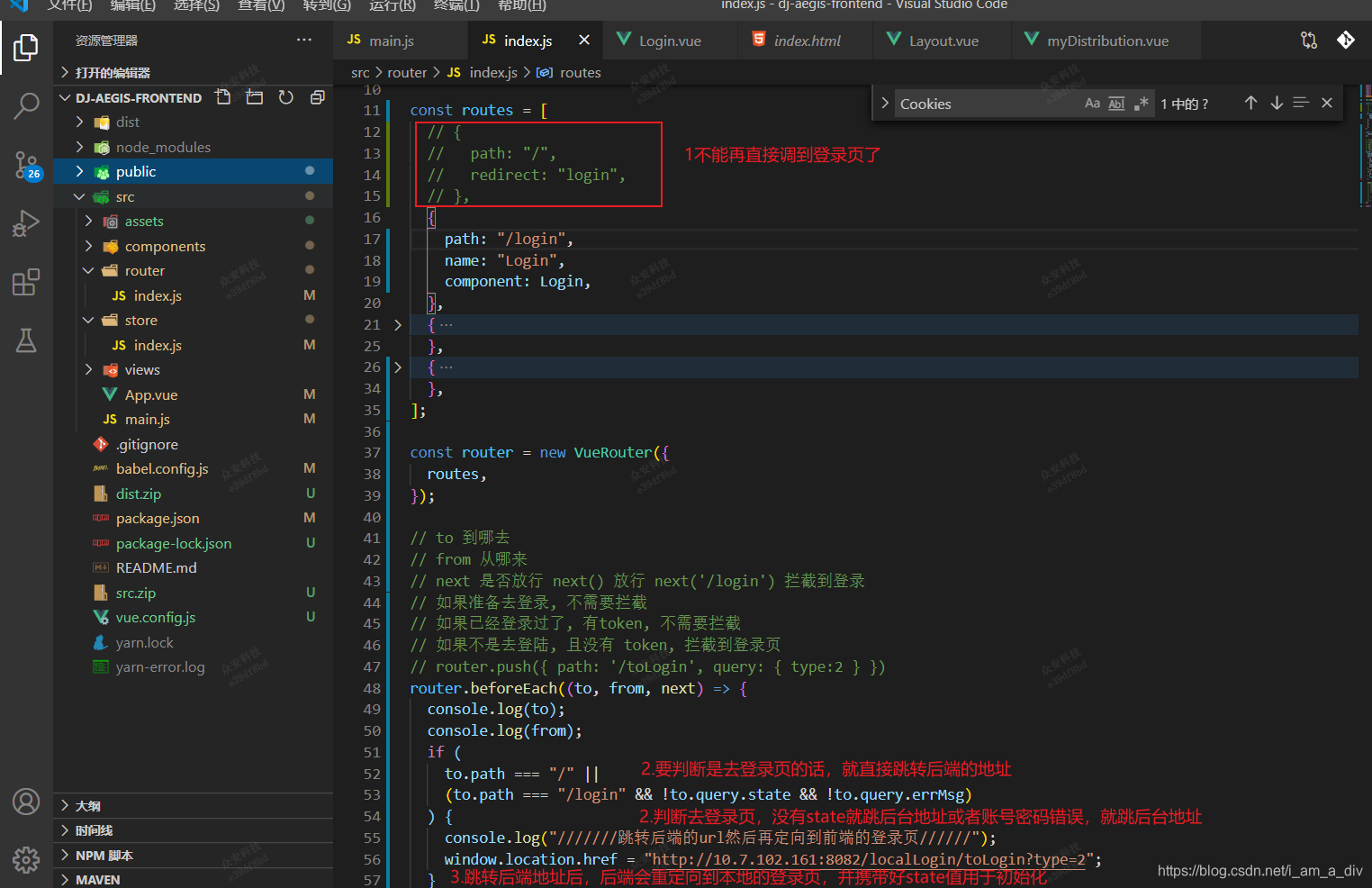
Task: Unfold the collapsed block at line 26
Action: point(398,367)
